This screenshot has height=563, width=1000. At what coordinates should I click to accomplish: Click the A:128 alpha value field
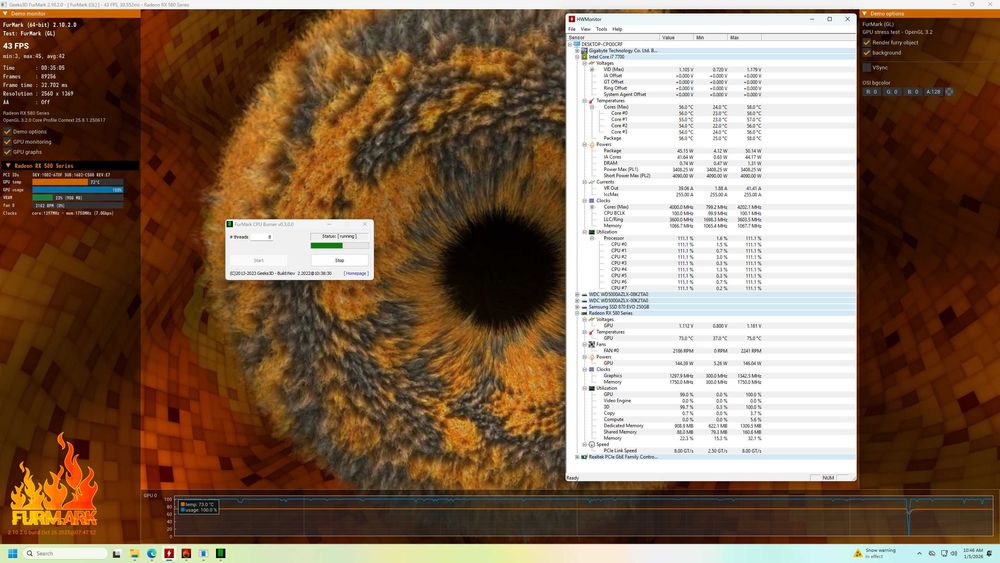[x=933, y=92]
